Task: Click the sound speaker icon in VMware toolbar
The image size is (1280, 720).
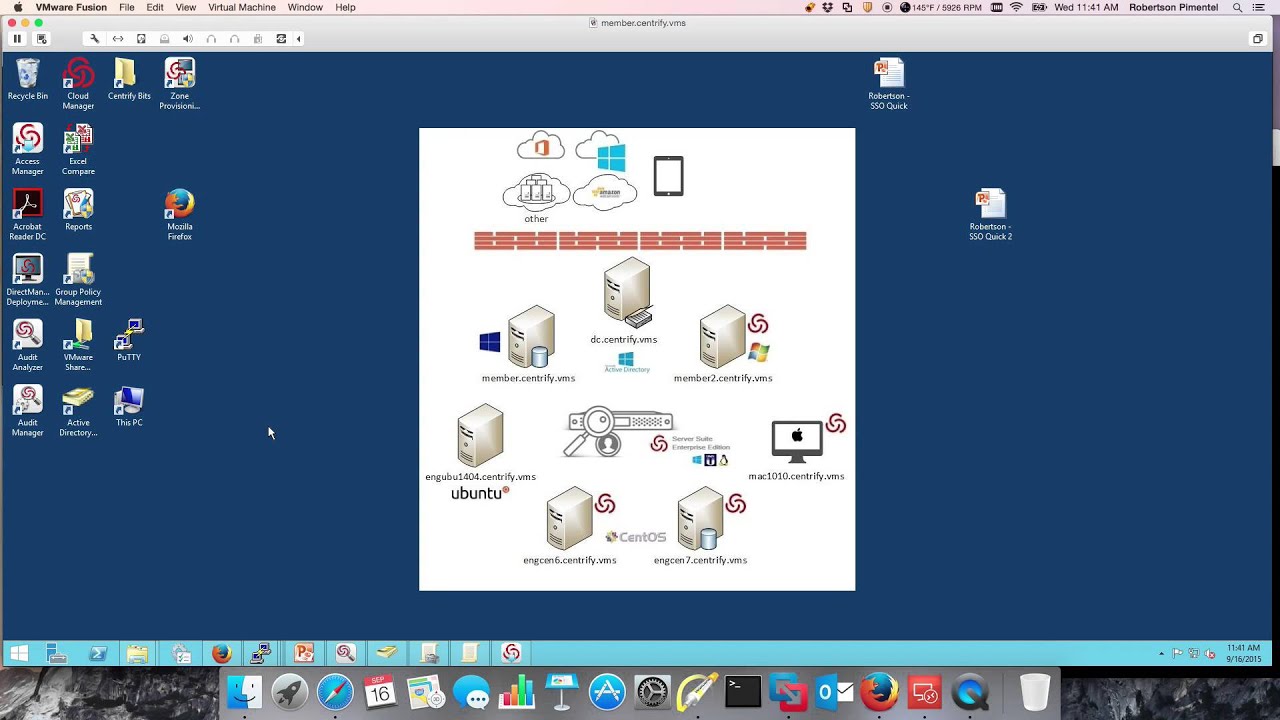Action: [188, 39]
